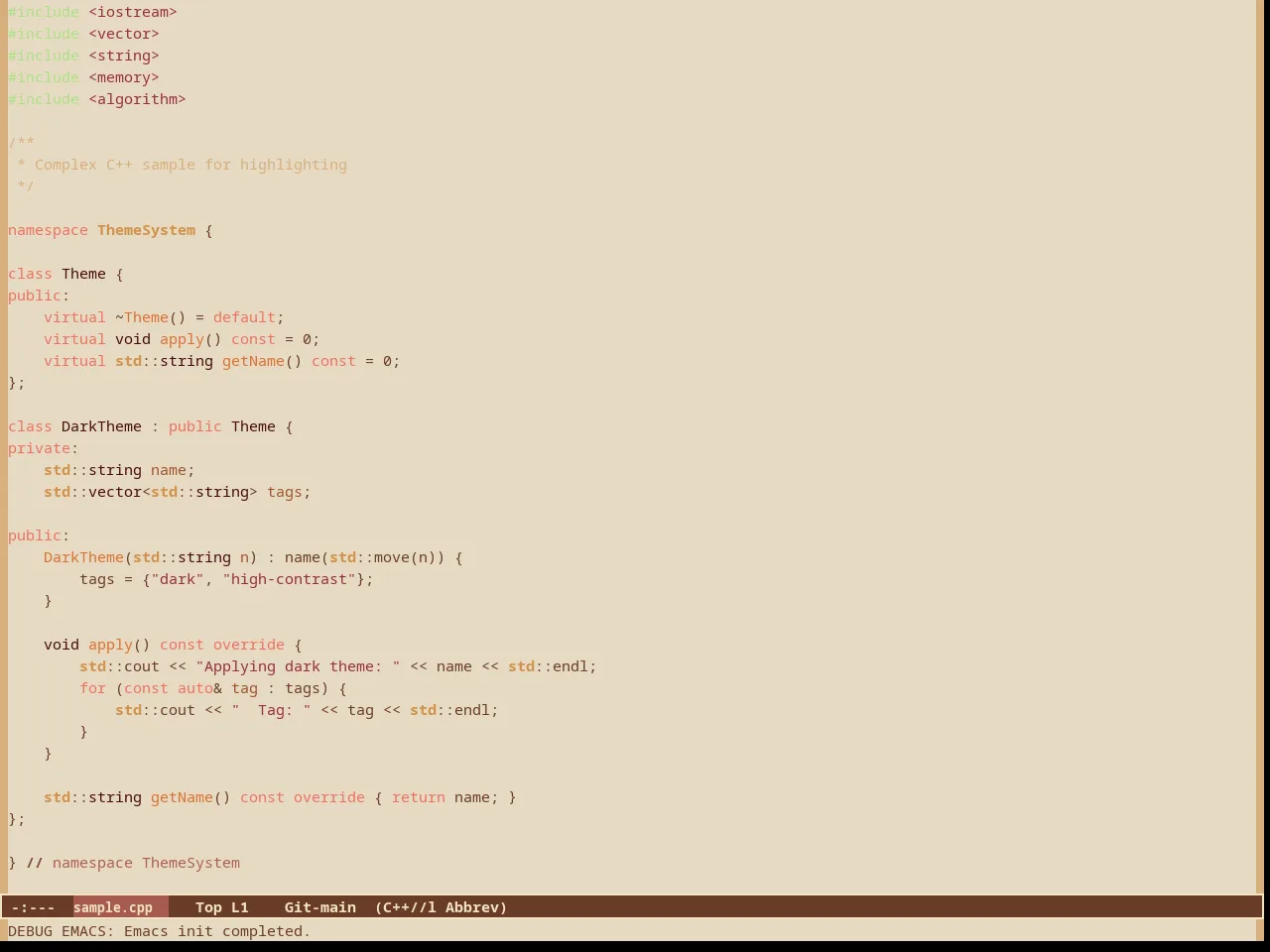Click on '<vector>' include header
This screenshot has width=1270, height=952.
pyautogui.click(x=124, y=34)
